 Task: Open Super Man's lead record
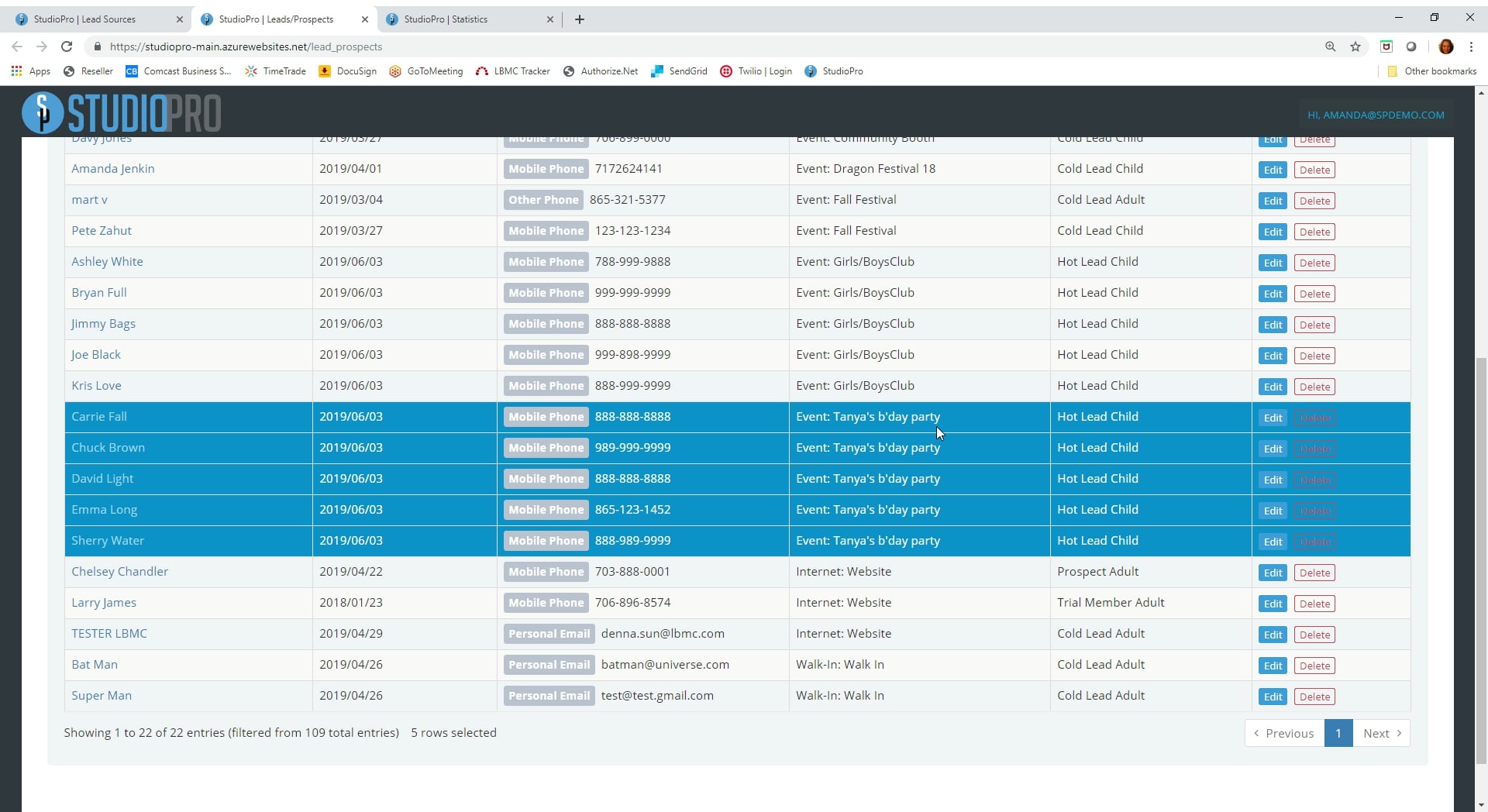coord(102,695)
